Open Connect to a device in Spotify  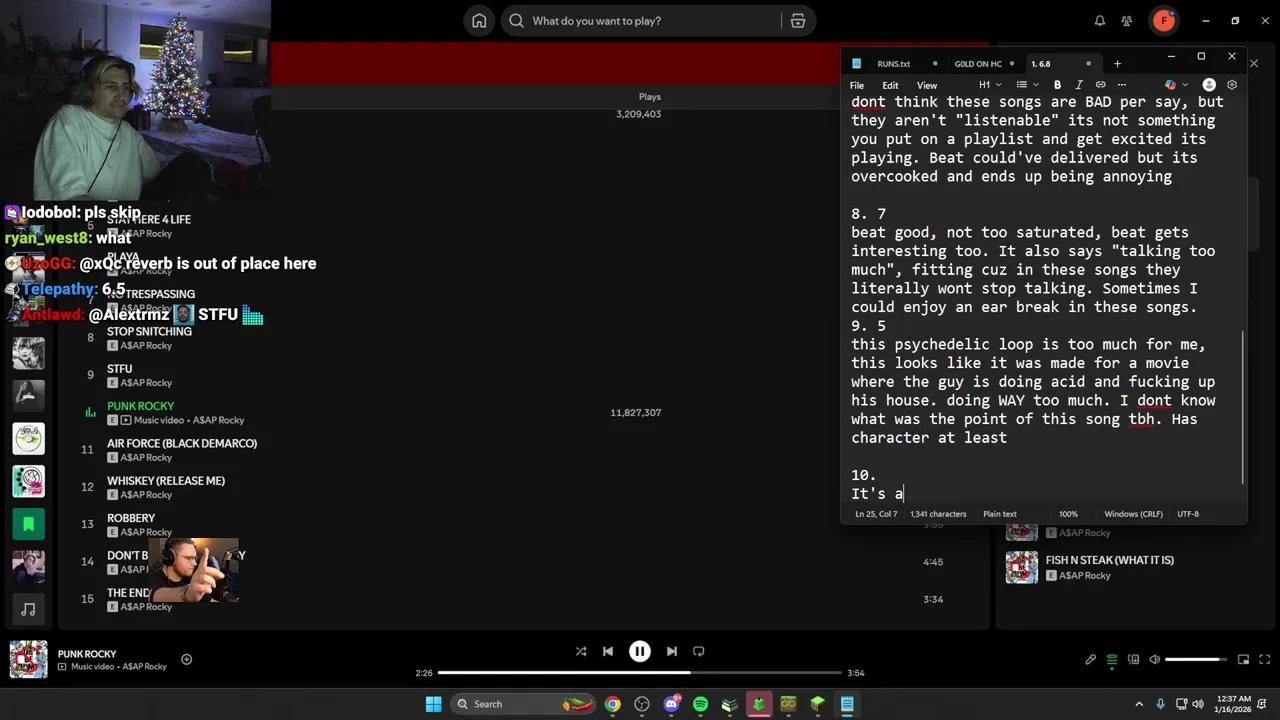point(1134,659)
